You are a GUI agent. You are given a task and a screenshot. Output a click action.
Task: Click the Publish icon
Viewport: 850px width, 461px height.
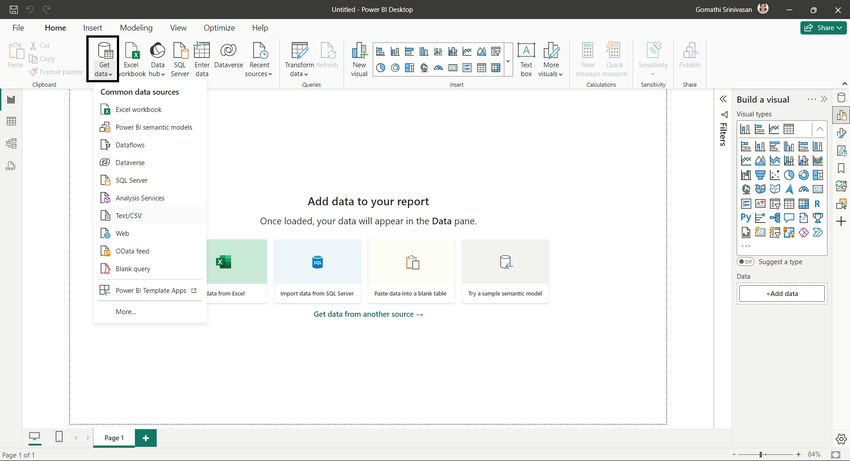tap(690, 50)
